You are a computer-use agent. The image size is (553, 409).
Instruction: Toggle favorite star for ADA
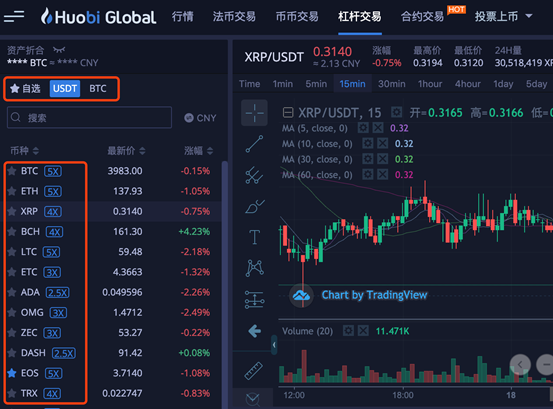pos(12,292)
